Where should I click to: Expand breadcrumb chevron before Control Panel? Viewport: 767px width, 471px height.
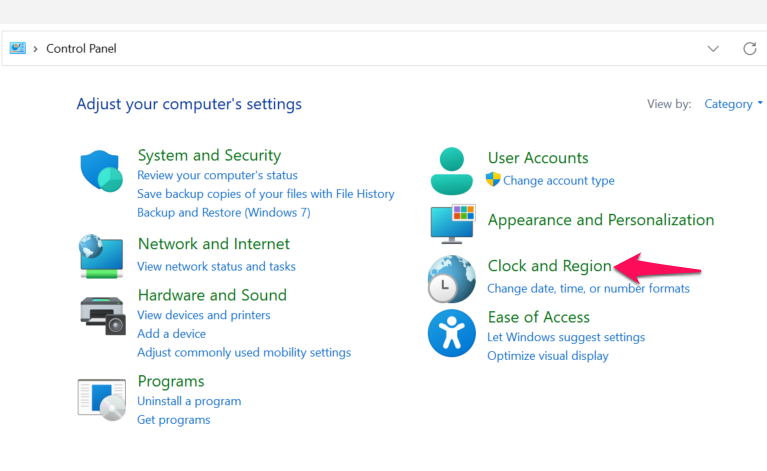pyautogui.click(x=35, y=49)
